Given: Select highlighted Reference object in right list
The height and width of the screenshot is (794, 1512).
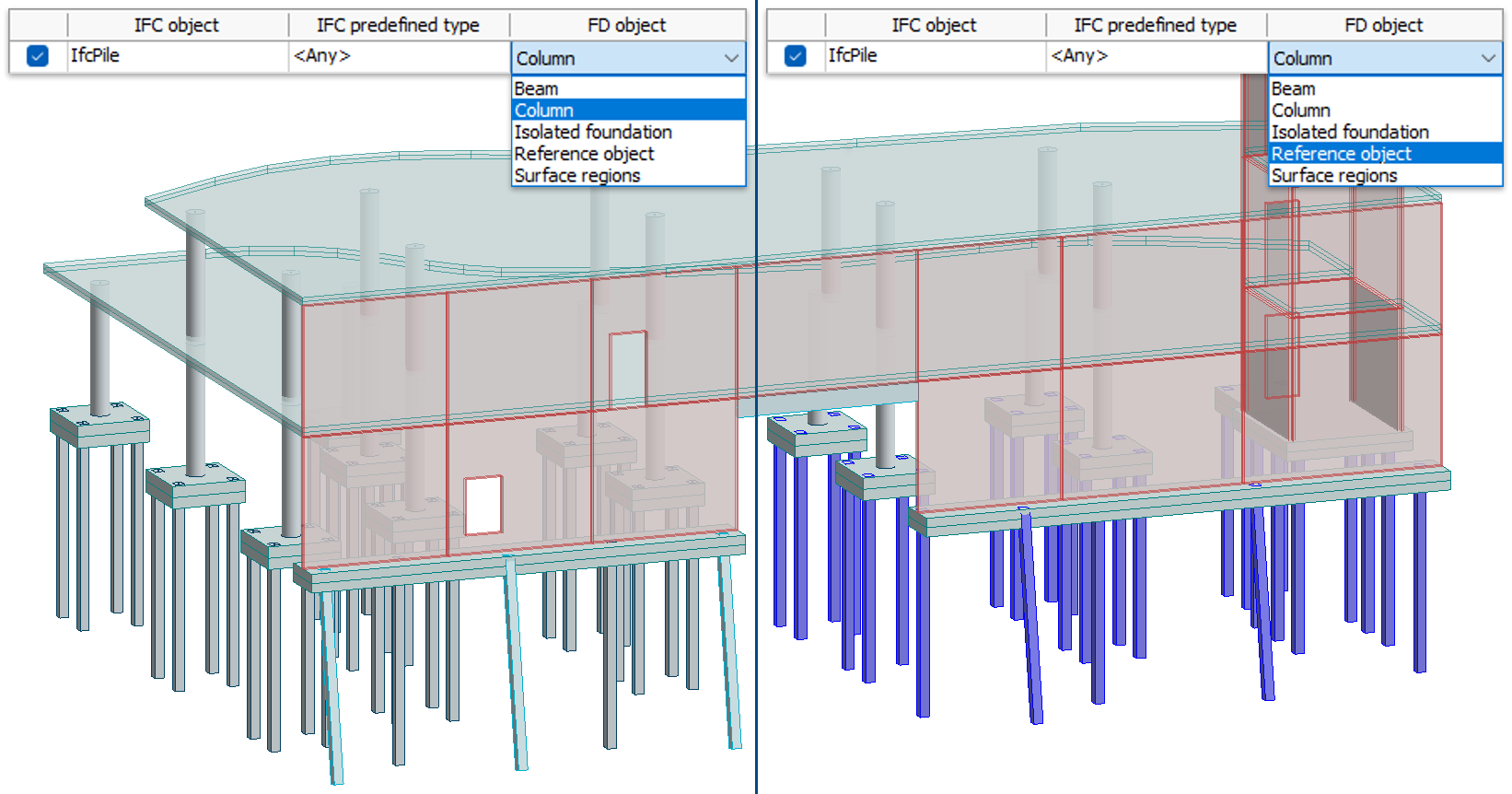Looking at the screenshot, I should pyautogui.click(x=1341, y=154).
